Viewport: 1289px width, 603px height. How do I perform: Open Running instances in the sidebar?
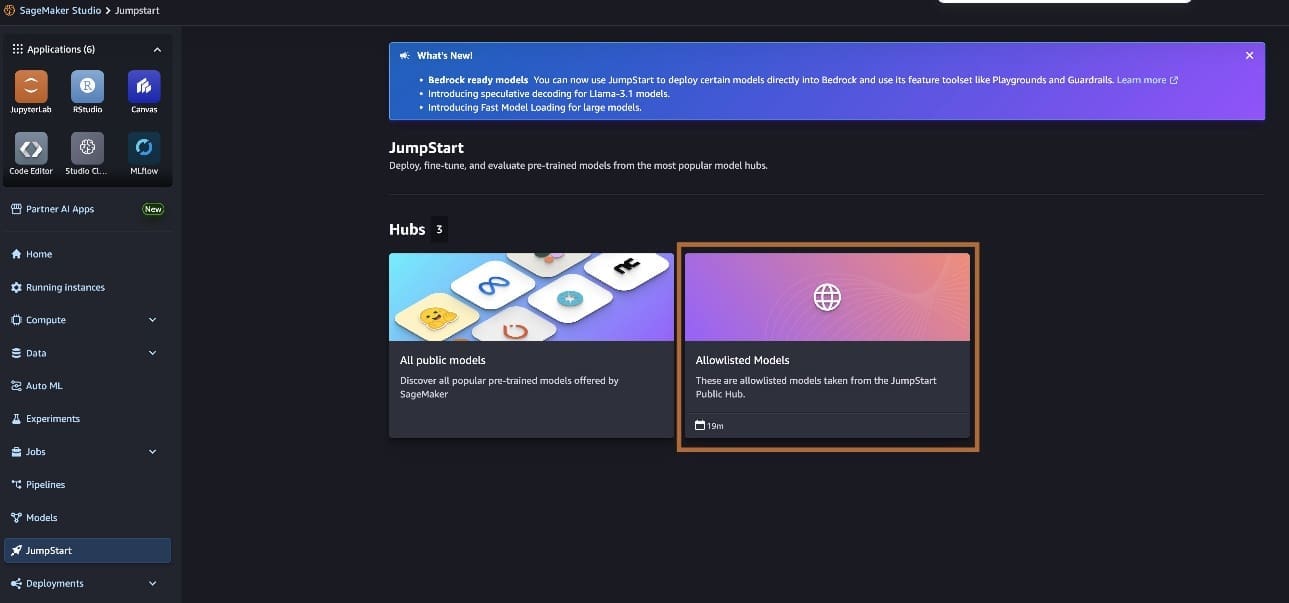[x=65, y=287]
